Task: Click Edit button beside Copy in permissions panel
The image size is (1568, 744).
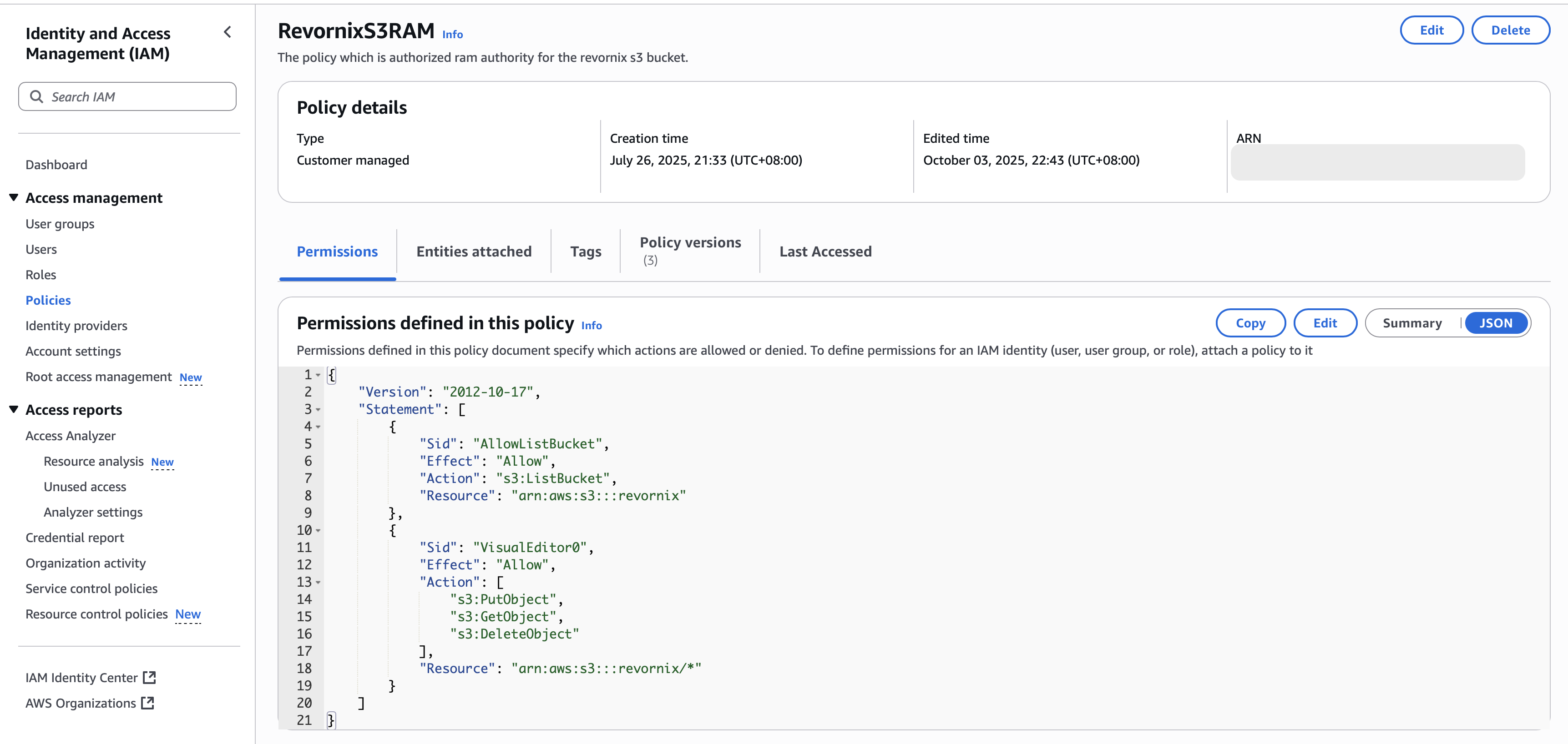Action: (1325, 323)
